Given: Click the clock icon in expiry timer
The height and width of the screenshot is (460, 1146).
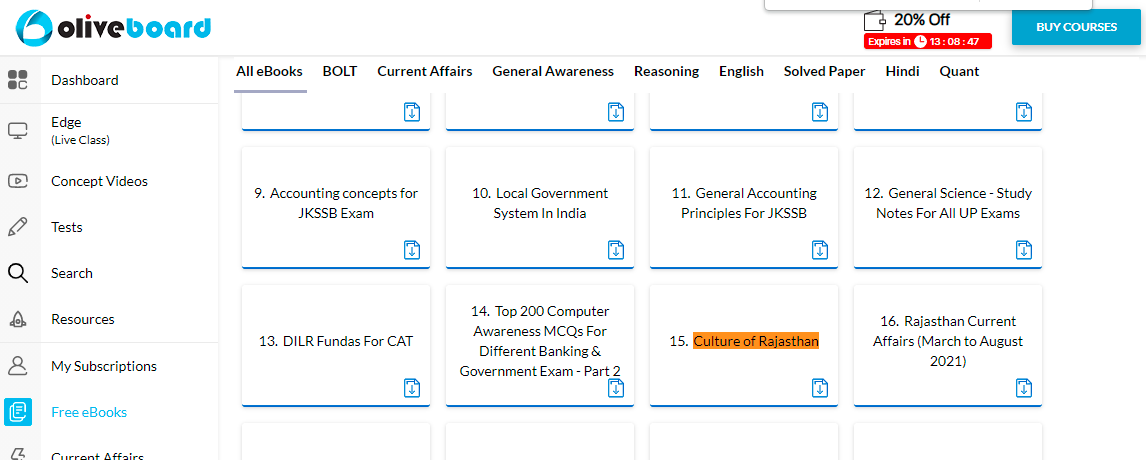Looking at the screenshot, I should (920, 42).
